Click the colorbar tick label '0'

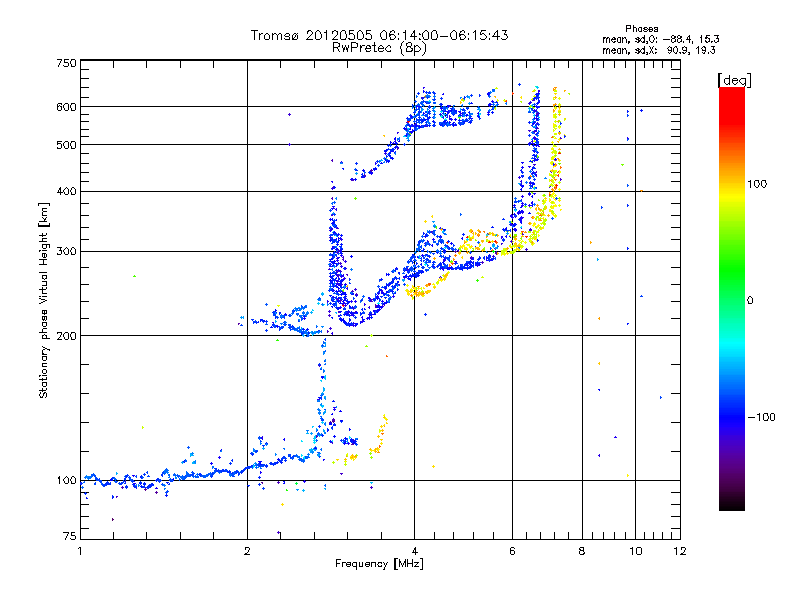pyautogui.click(x=750, y=301)
